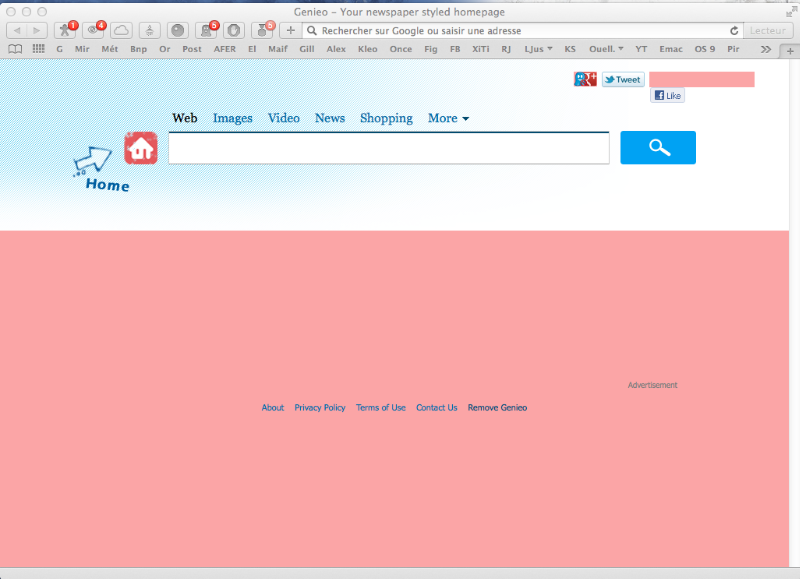Click the address bar search field
Screen dimensions: 800x579
(515, 31)
